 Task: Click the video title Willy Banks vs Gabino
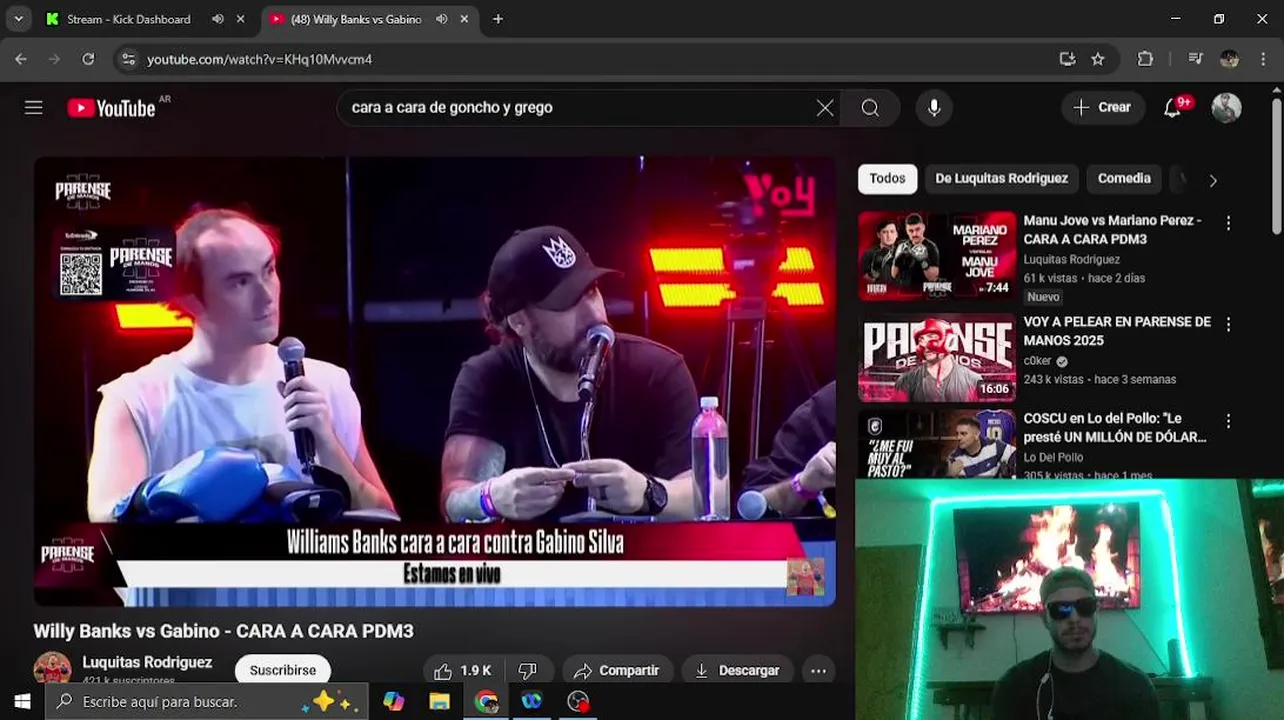click(x=223, y=631)
